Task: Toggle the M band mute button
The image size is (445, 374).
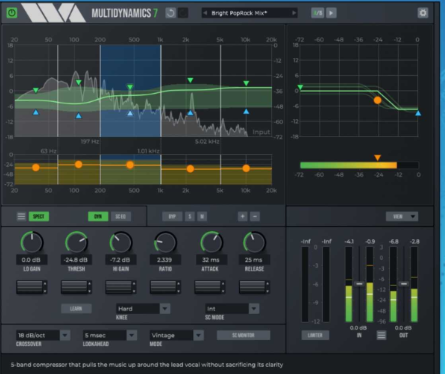Action: point(202,216)
